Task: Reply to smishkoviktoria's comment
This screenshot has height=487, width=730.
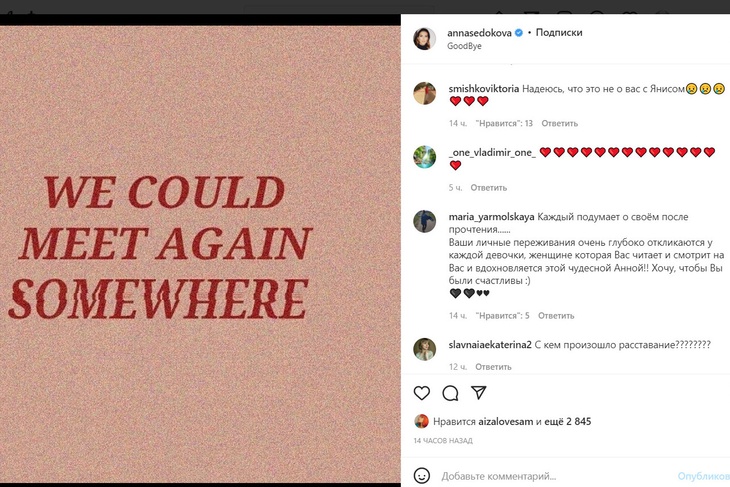Action: pyautogui.click(x=560, y=123)
